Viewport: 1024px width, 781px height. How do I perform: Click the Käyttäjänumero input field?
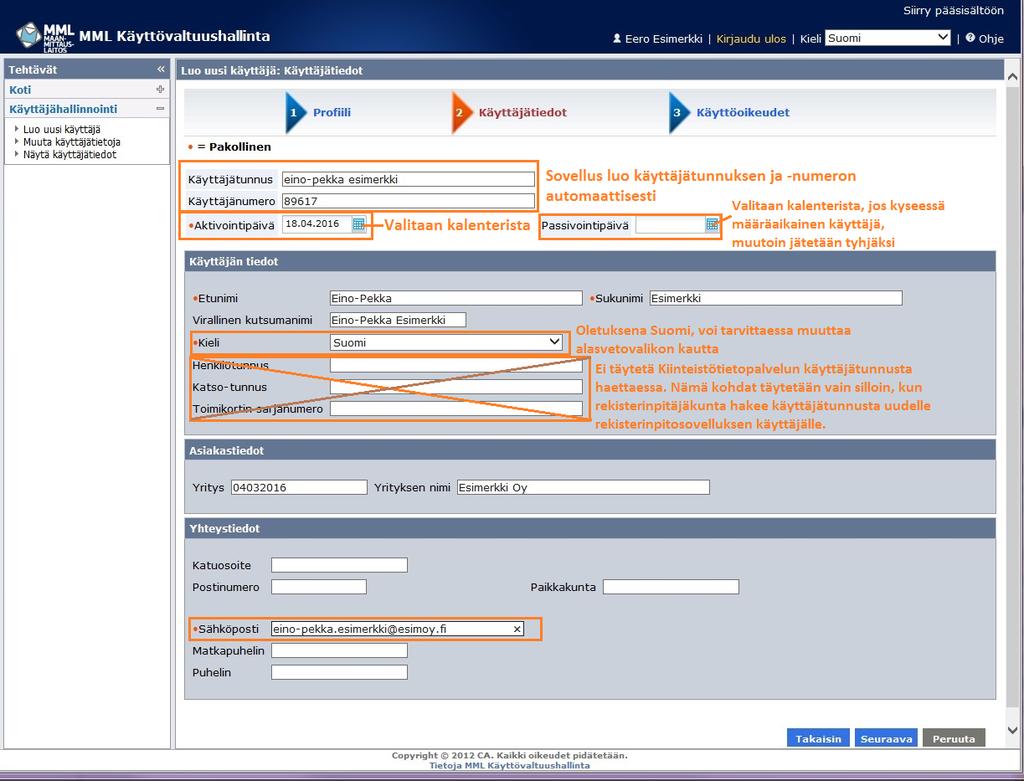(x=408, y=201)
